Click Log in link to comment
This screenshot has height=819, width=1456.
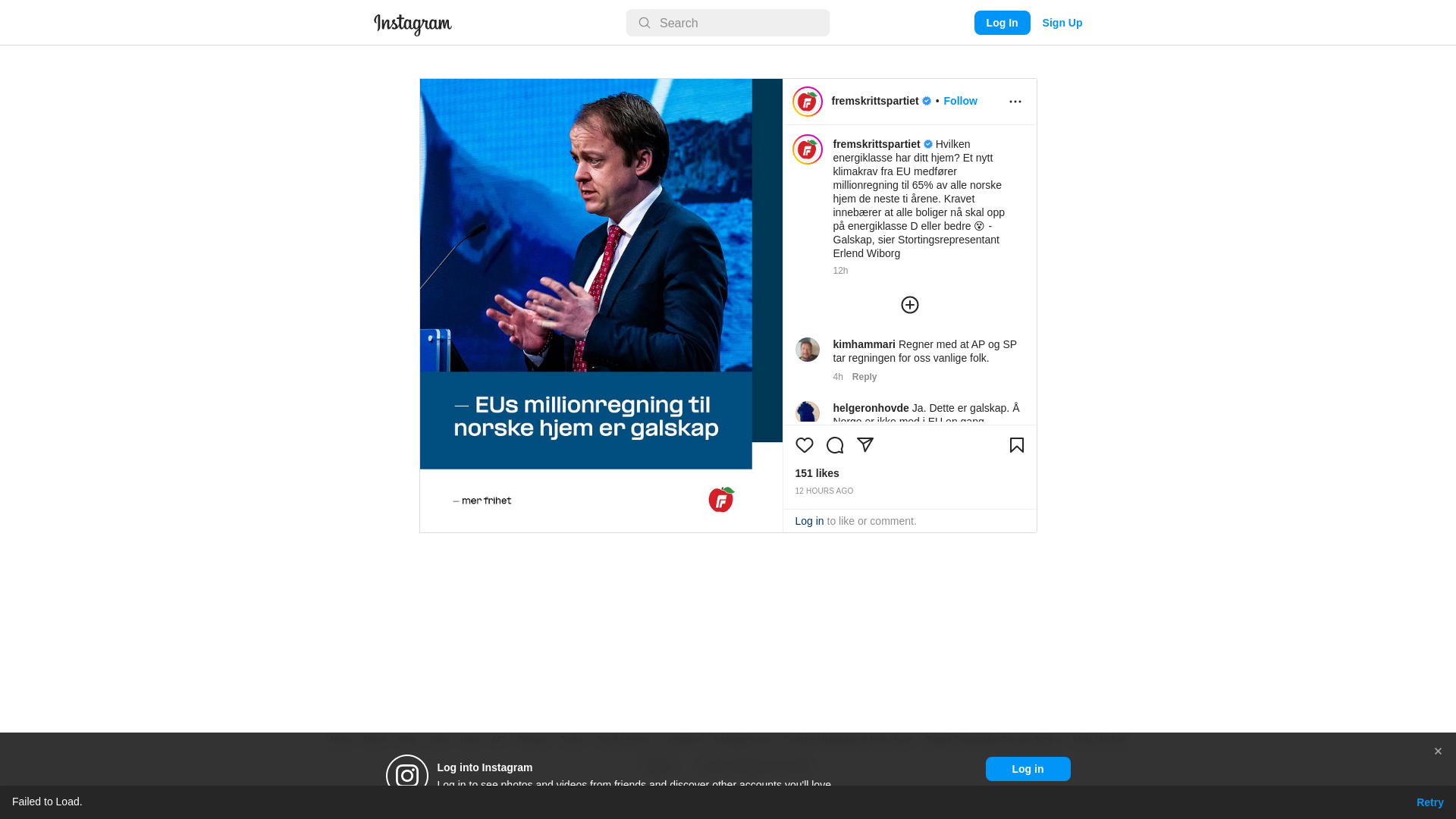pos(809,521)
